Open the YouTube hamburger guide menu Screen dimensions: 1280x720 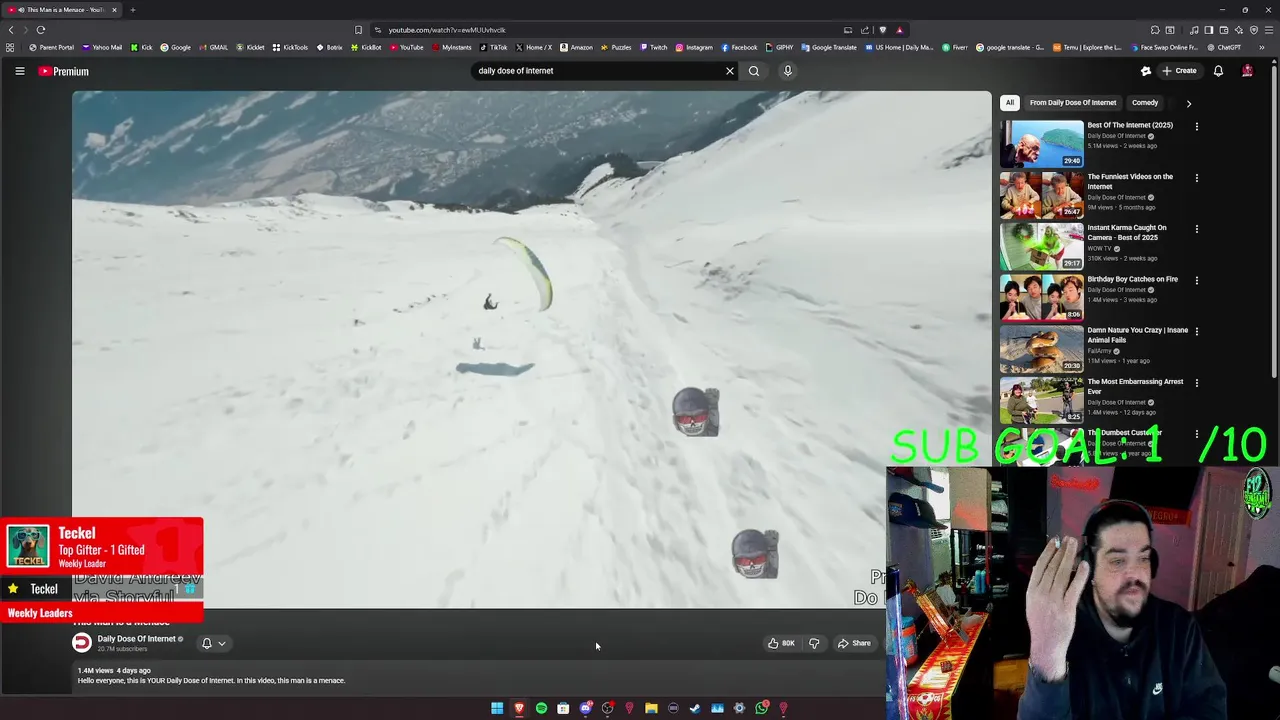pyautogui.click(x=19, y=71)
